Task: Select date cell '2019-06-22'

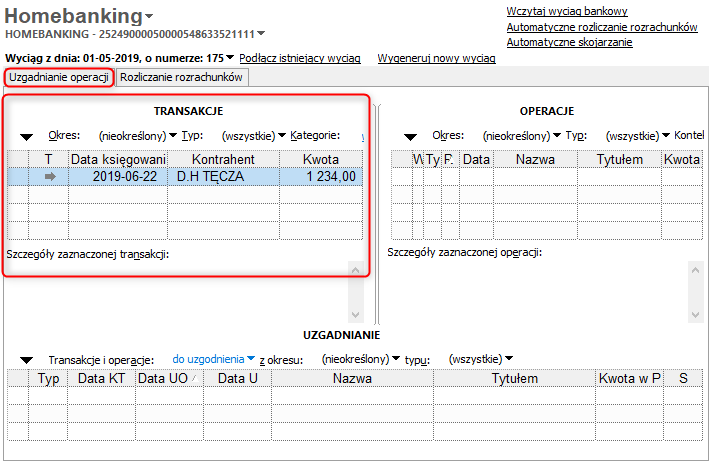Action: point(118,176)
